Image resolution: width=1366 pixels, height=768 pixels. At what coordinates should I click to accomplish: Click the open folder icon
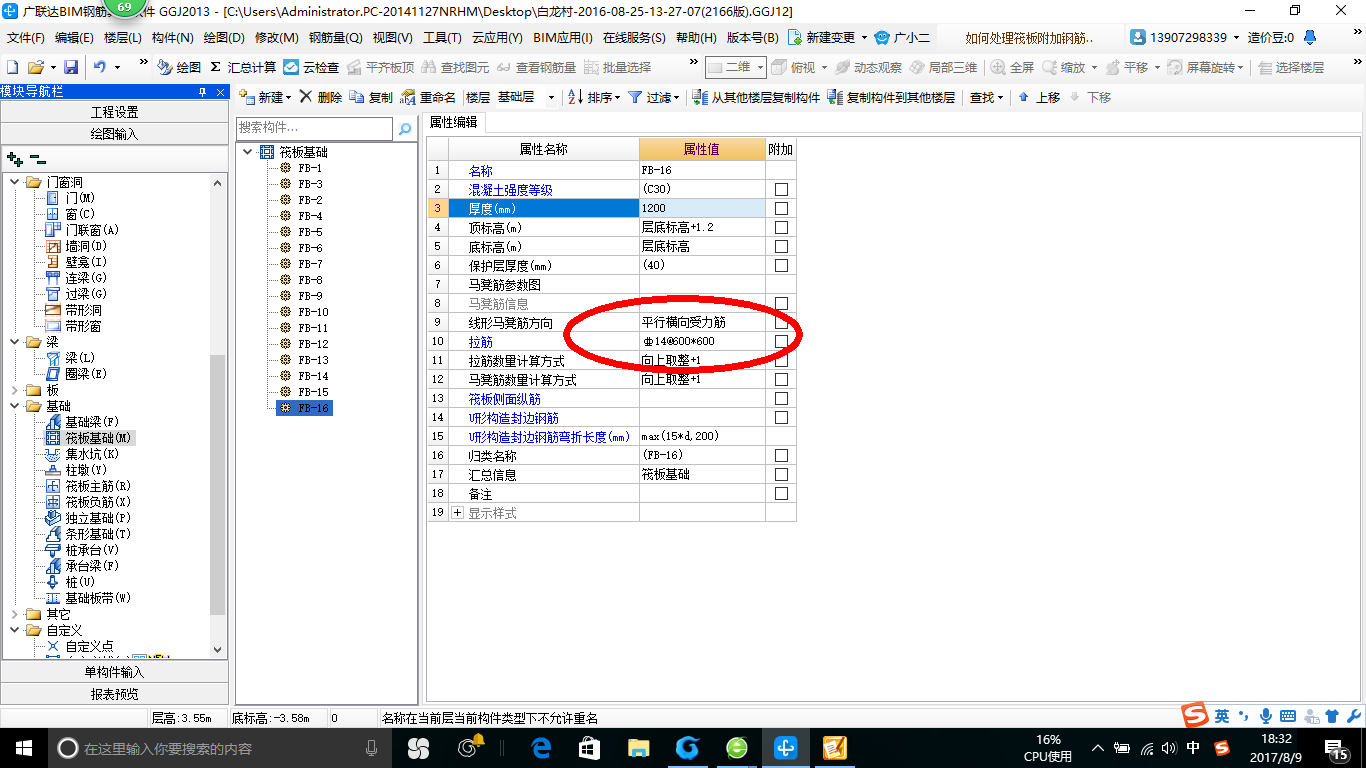click(36, 67)
